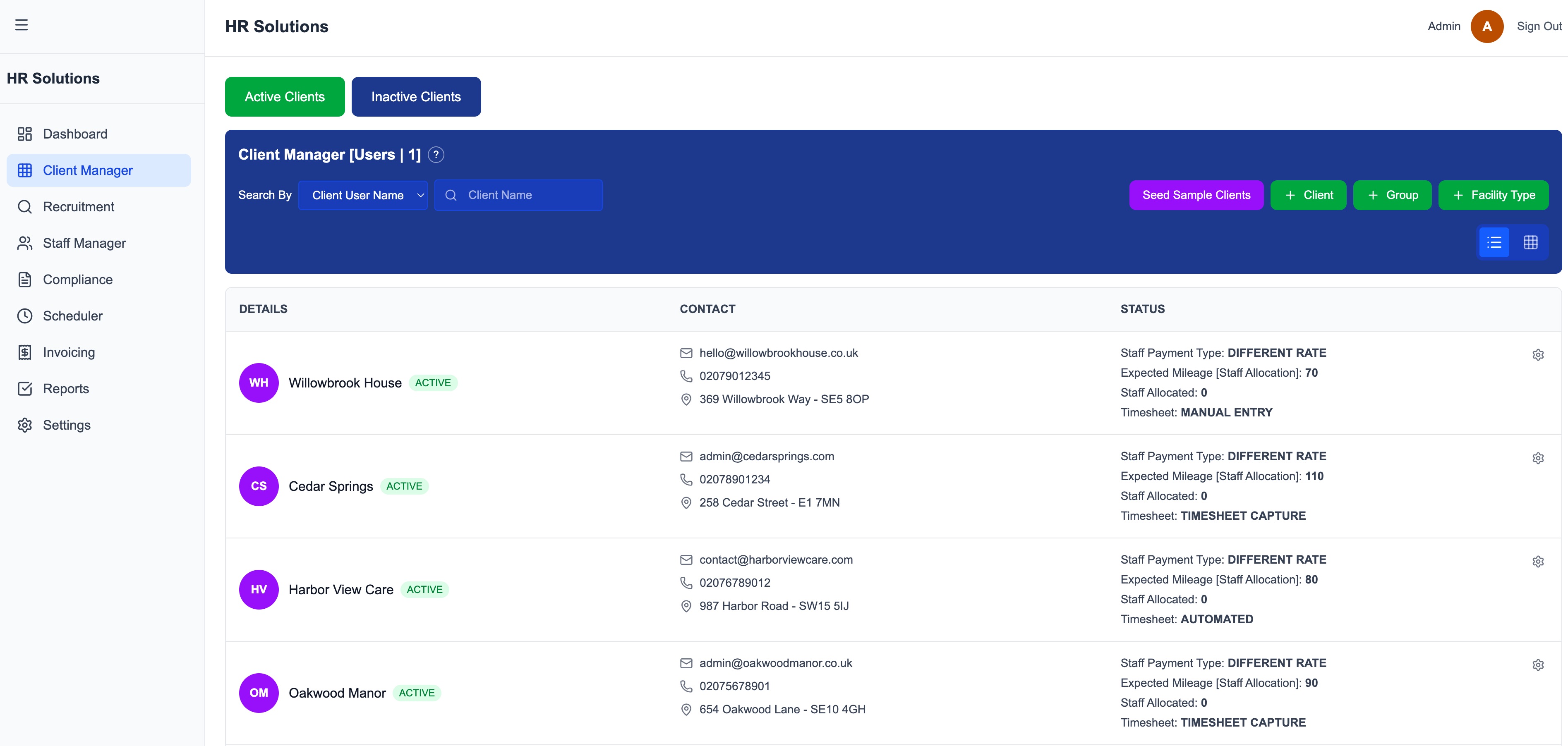Open help icon beside Client Manager title
Screen dimensions: 1568x746
click(x=436, y=155)
